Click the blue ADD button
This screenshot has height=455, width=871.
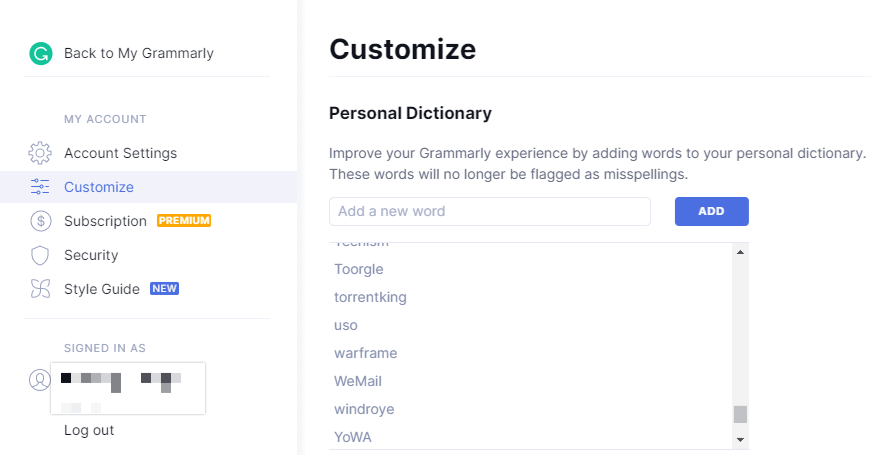(x=712, y=211)
